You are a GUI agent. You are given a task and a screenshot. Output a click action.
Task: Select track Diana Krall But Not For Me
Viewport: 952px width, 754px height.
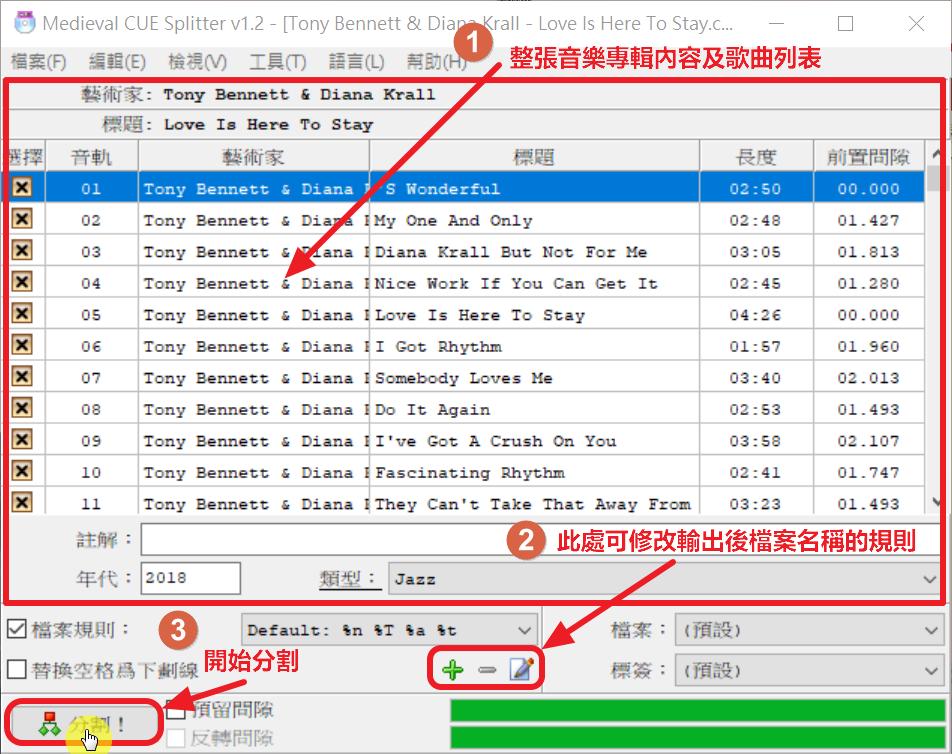(534, 252)
